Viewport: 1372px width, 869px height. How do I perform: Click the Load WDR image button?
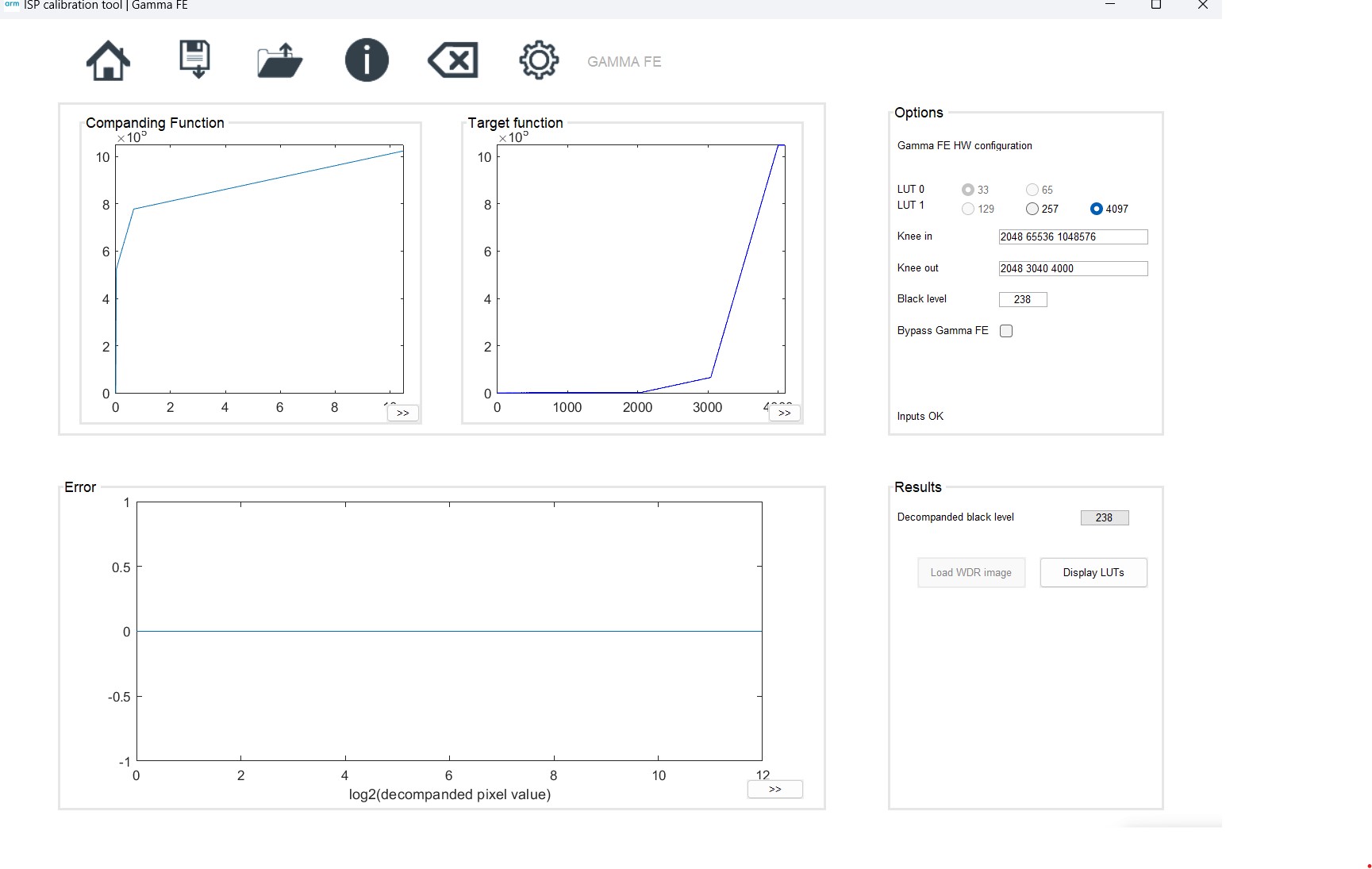(x=971, y=572)
